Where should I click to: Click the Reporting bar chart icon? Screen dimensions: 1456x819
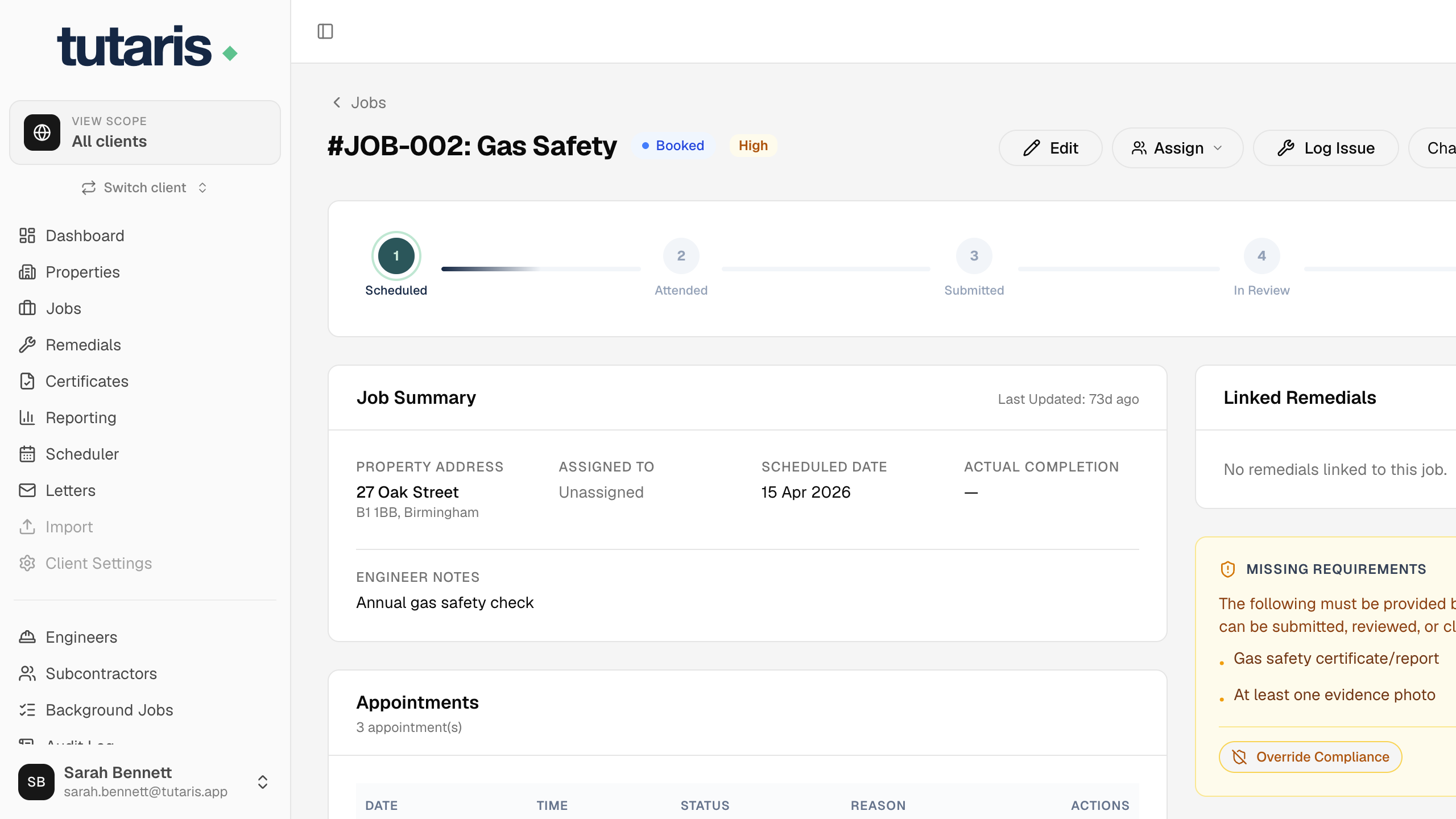[x=27, y=417]
